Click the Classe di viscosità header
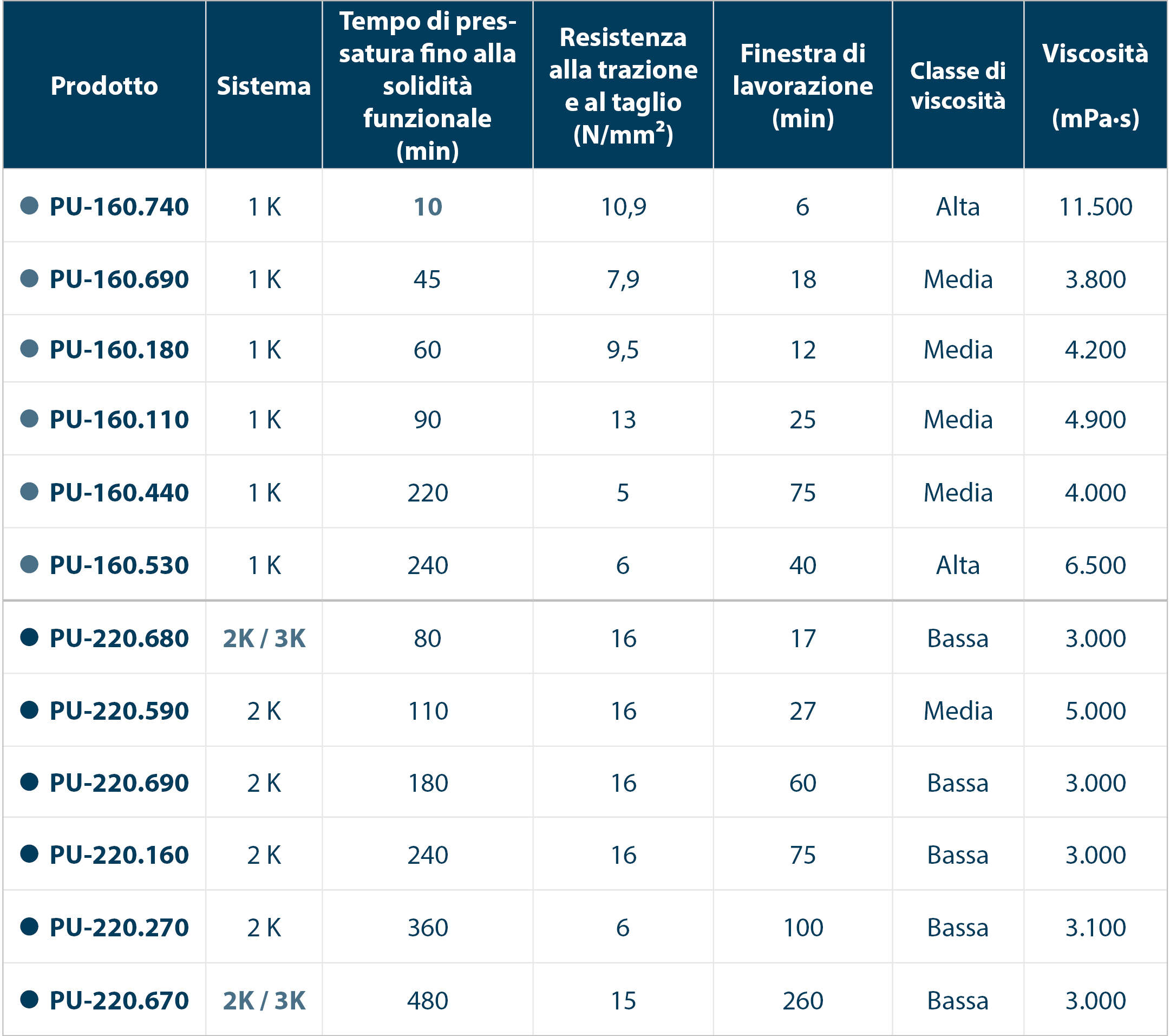1170x1036 pixels. 958,86
